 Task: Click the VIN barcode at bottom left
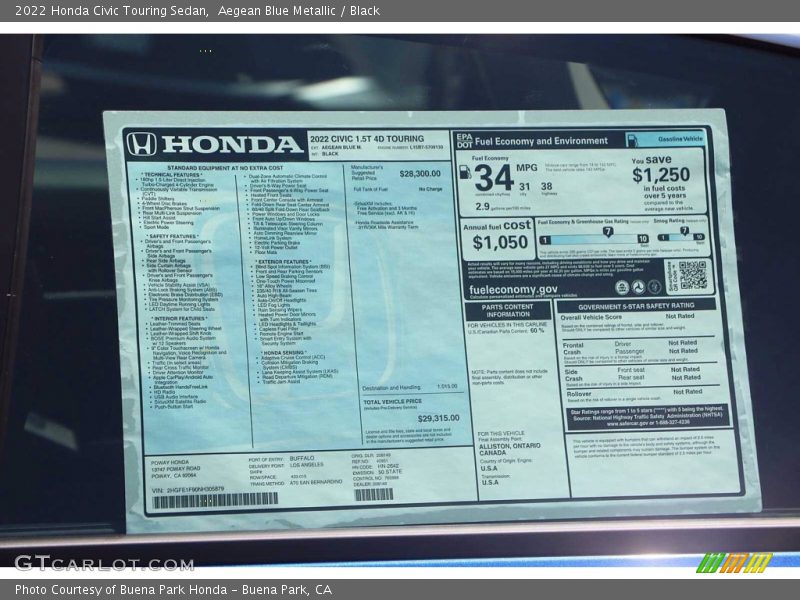[x=215, y=499]
